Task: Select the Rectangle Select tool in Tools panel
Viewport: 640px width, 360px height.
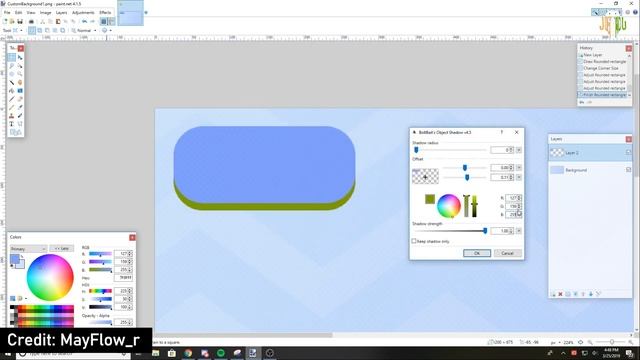Action: [12, 58]
